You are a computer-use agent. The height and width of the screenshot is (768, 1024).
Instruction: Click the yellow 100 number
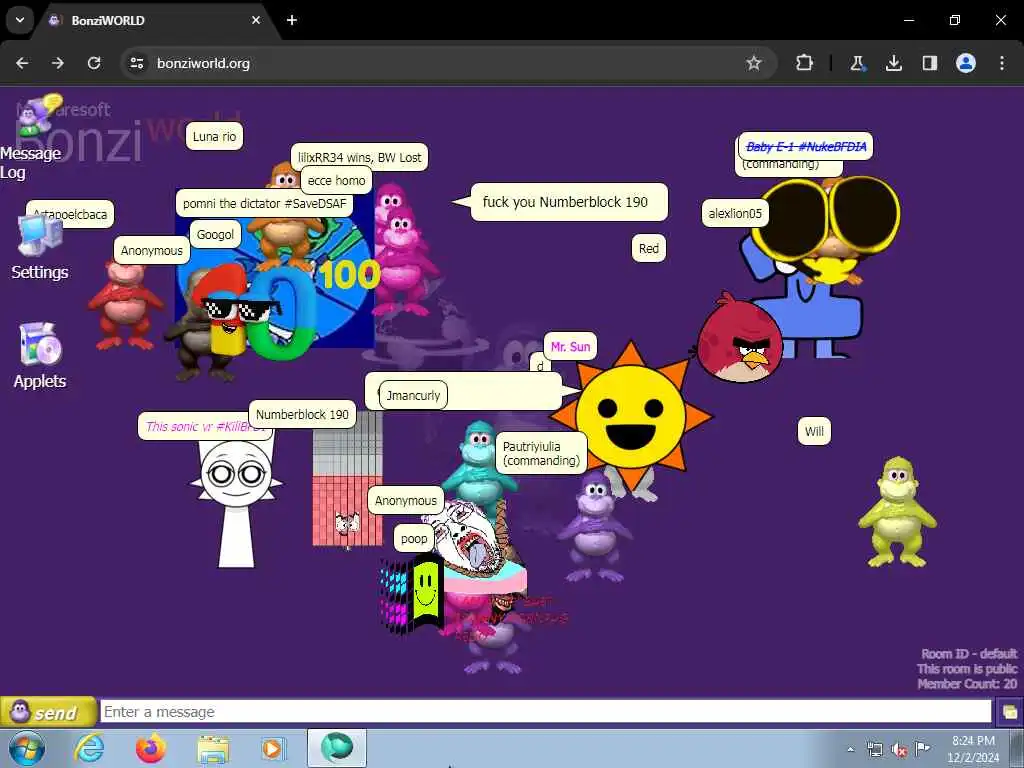click(349, 274)
